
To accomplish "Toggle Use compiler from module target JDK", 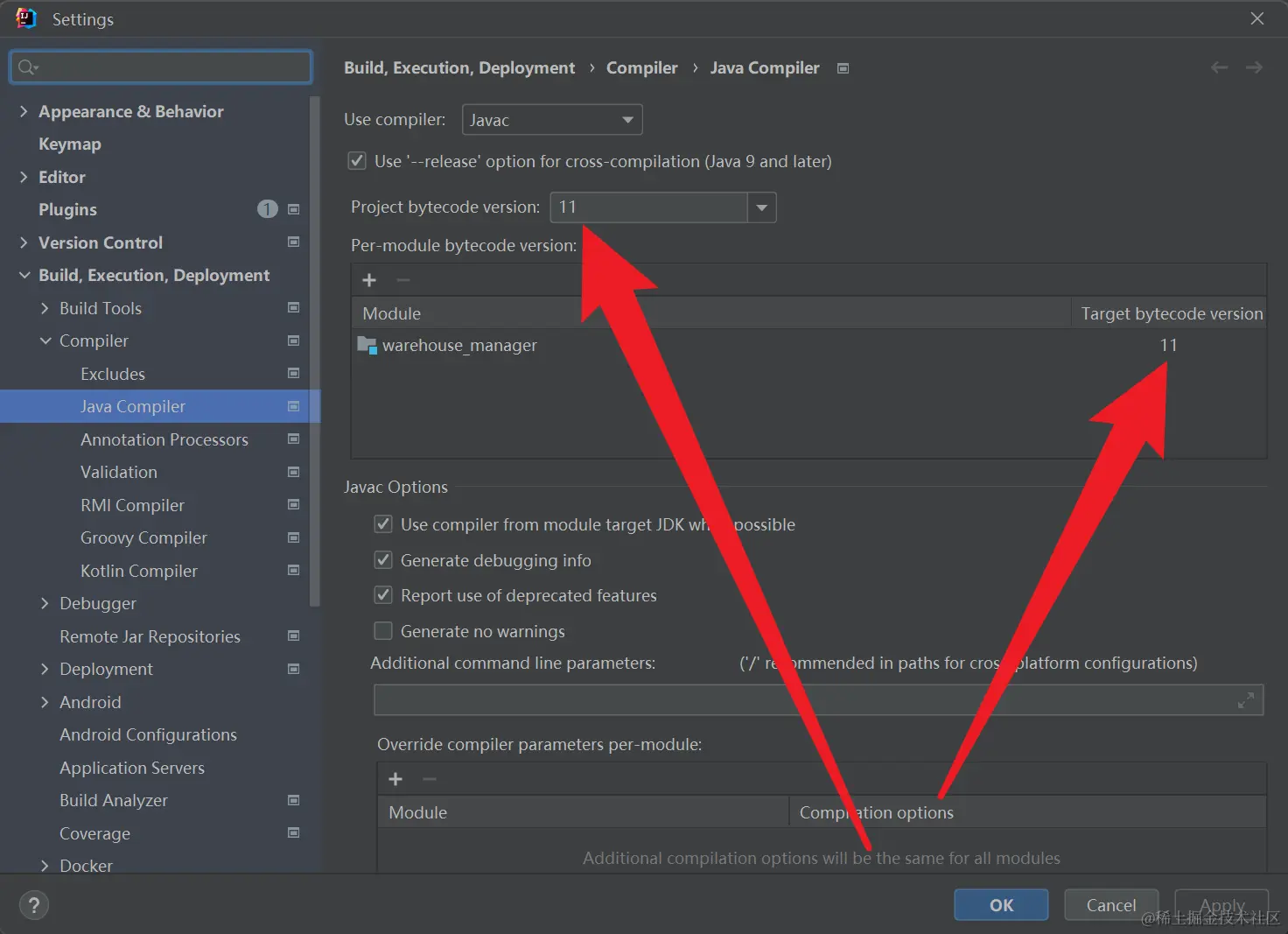I will (383, 524).
